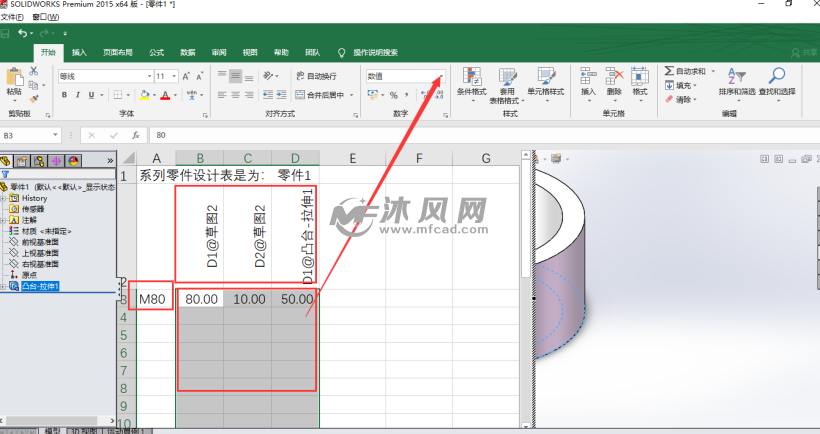Open 条件格式 conditional formatting

472,83
